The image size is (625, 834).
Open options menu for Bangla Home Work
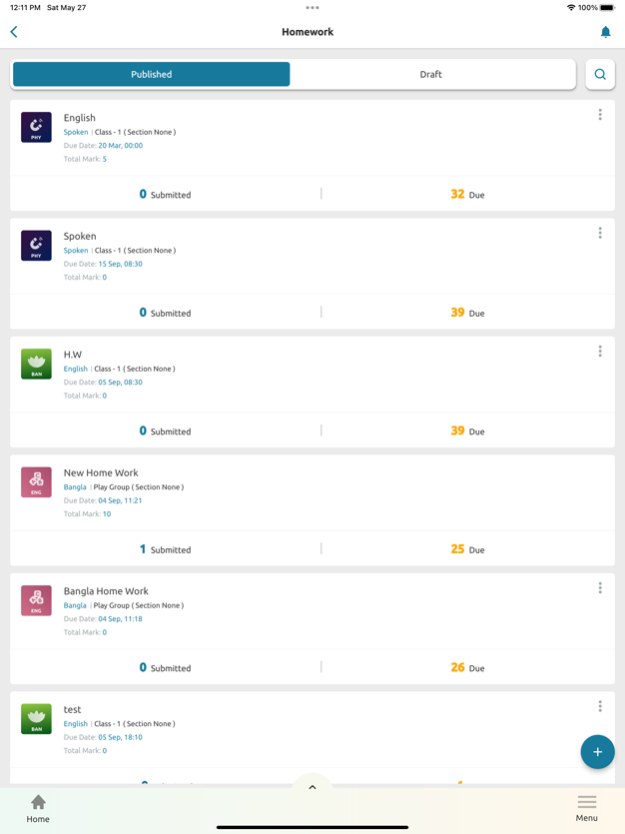coord(600,588)
